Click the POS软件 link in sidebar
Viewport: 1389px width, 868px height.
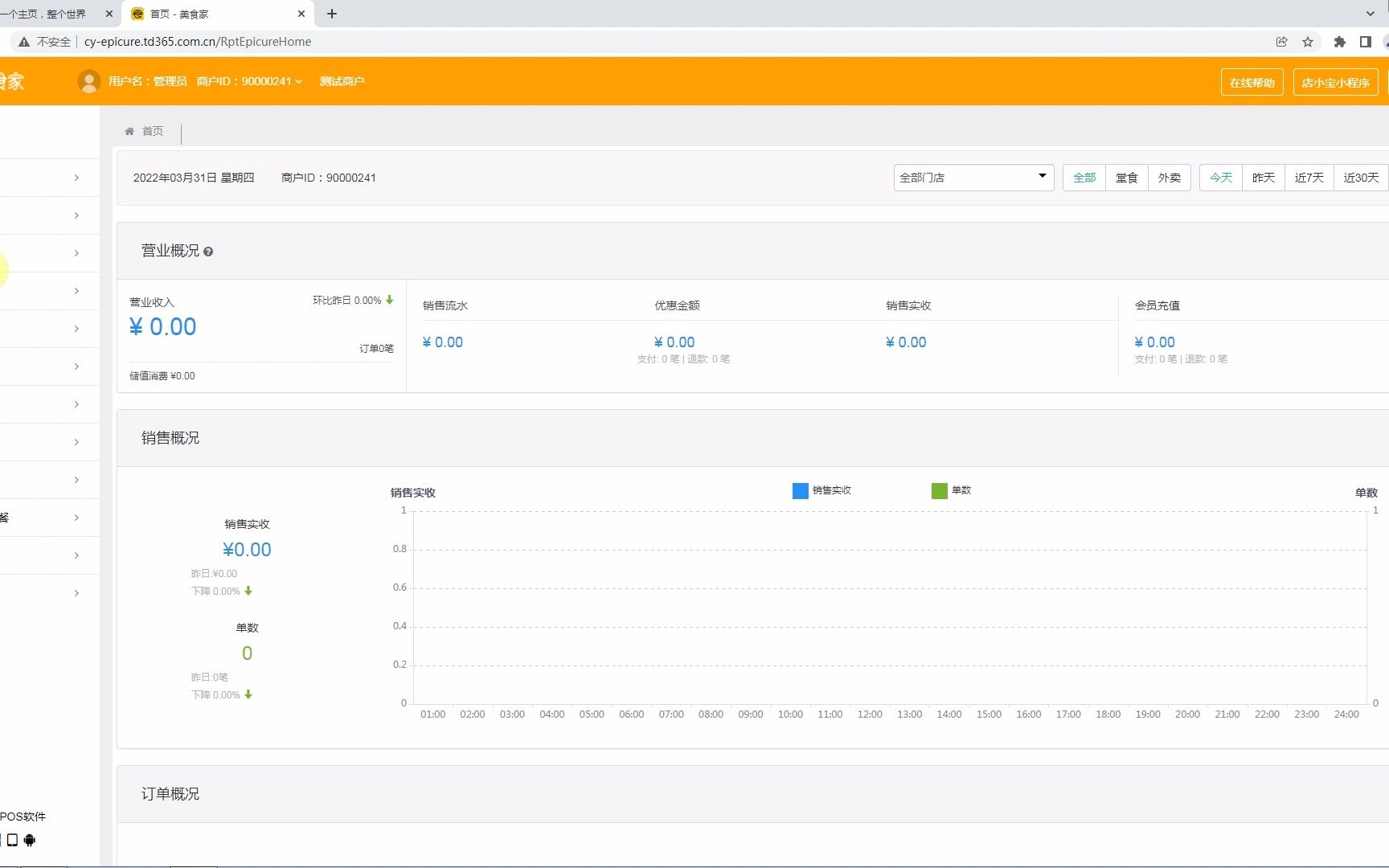(23, 817)
